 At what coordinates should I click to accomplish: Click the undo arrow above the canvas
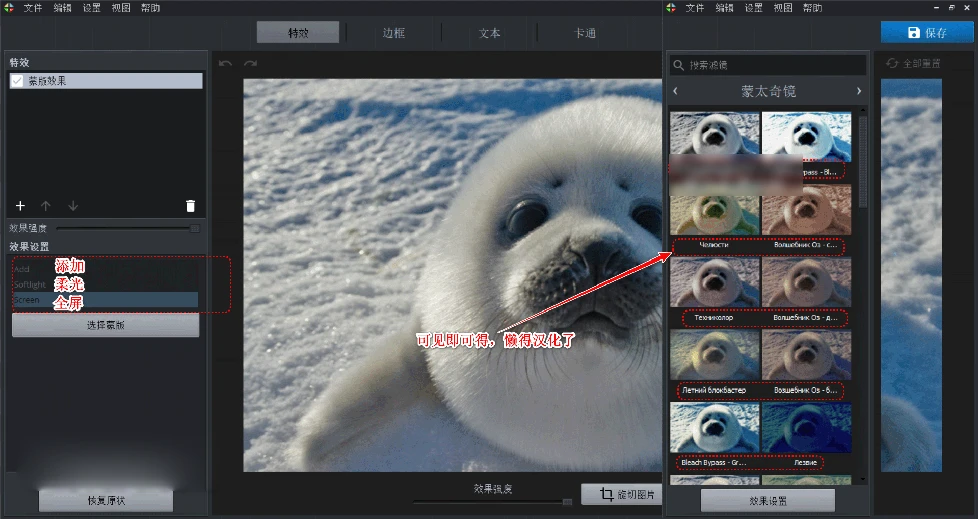point(226,64)
